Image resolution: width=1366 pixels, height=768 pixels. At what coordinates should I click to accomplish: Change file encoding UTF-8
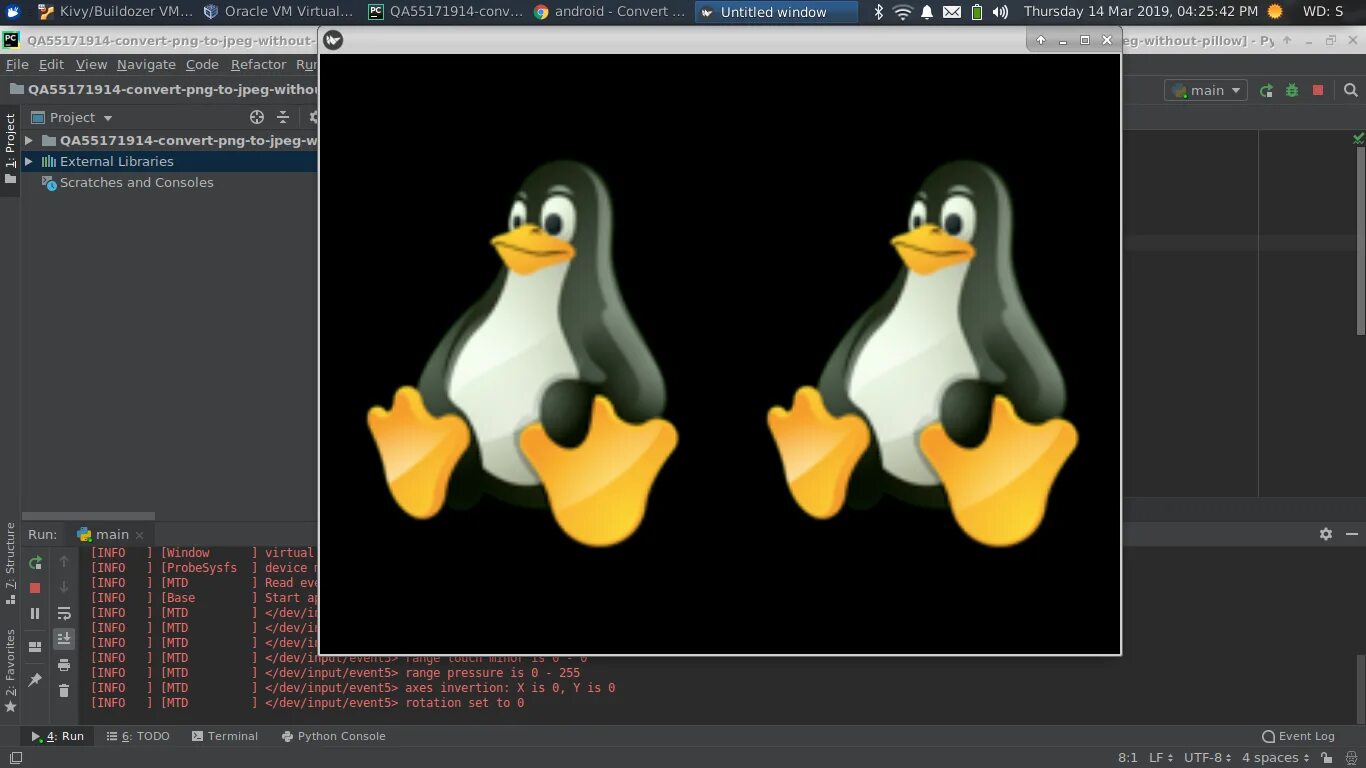[x=1208, y=758]
